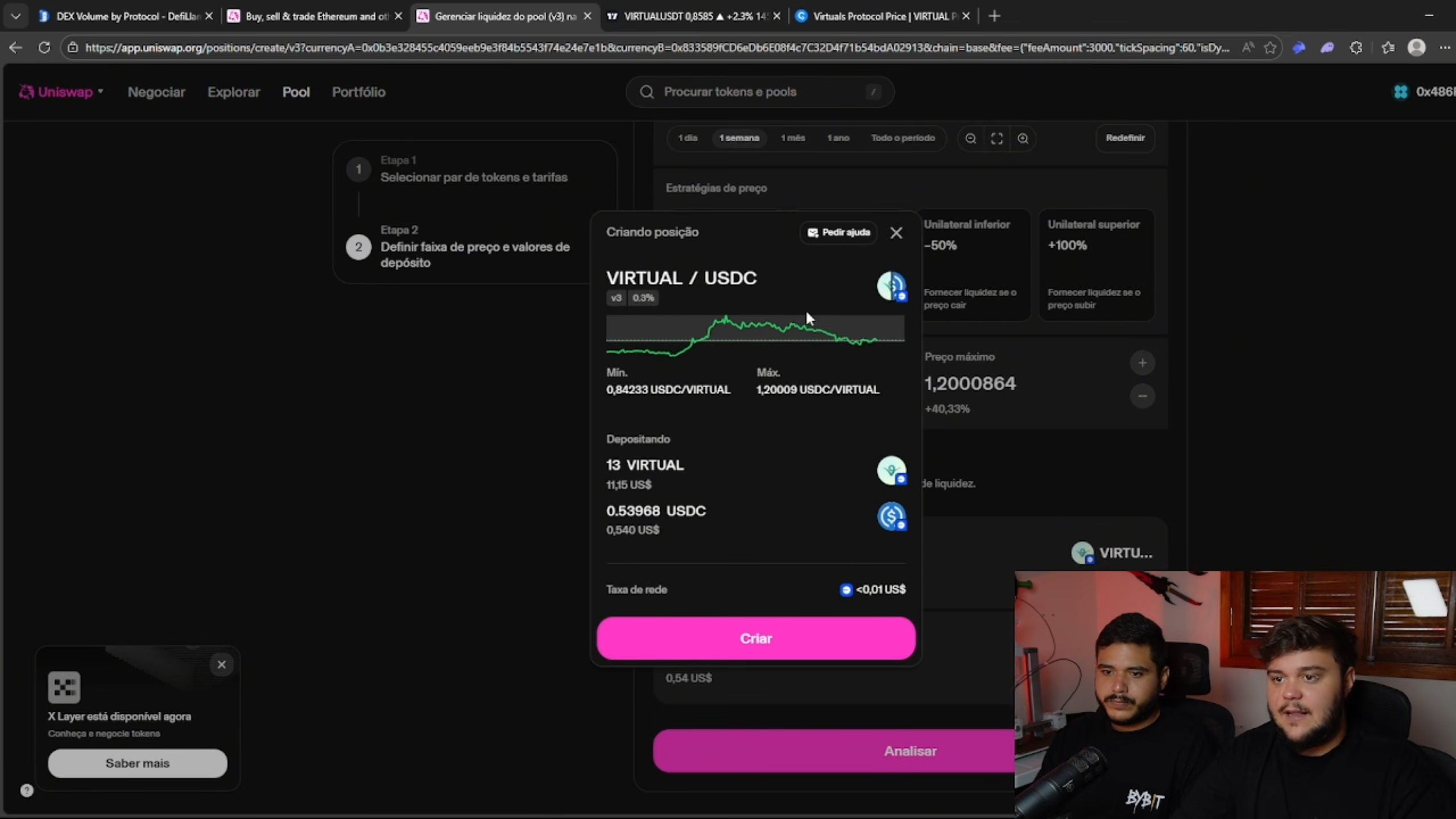Click the pink Criar button
This screenshot has width=1456, height=819.
(756, 638)
